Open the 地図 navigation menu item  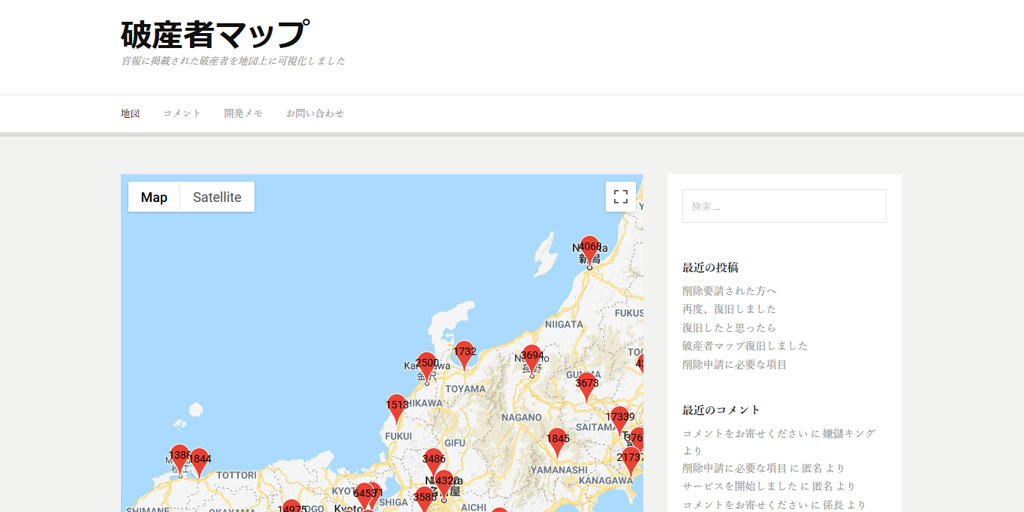pos(130,114)
